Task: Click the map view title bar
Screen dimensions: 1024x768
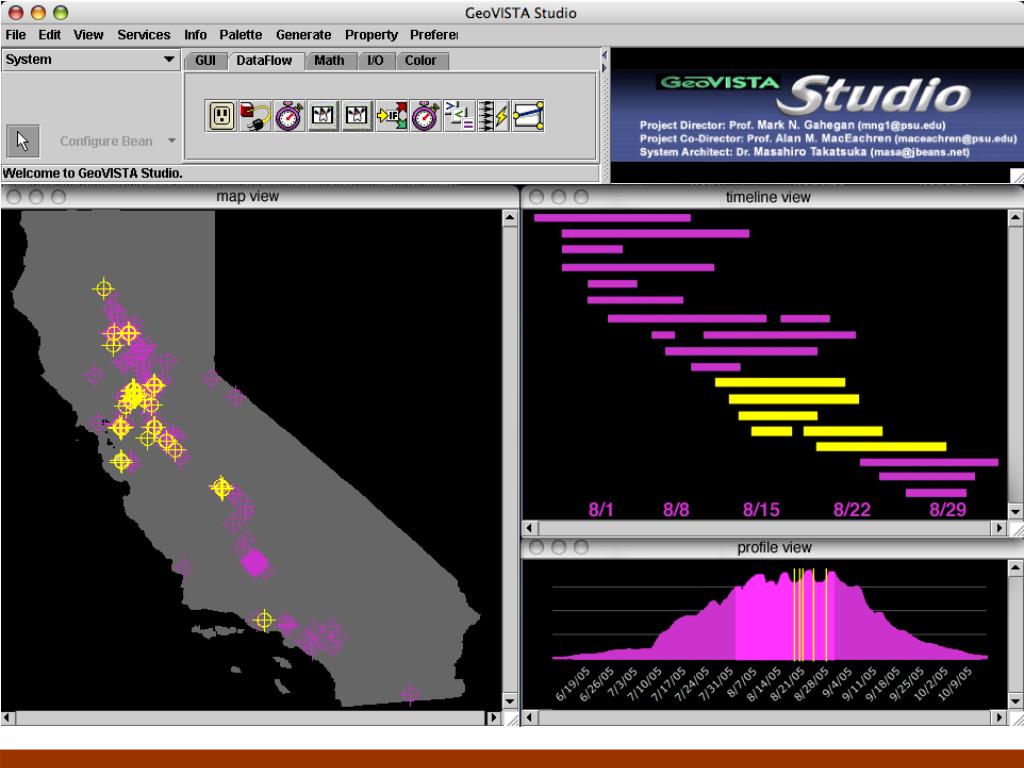Action: coord(260,197)
